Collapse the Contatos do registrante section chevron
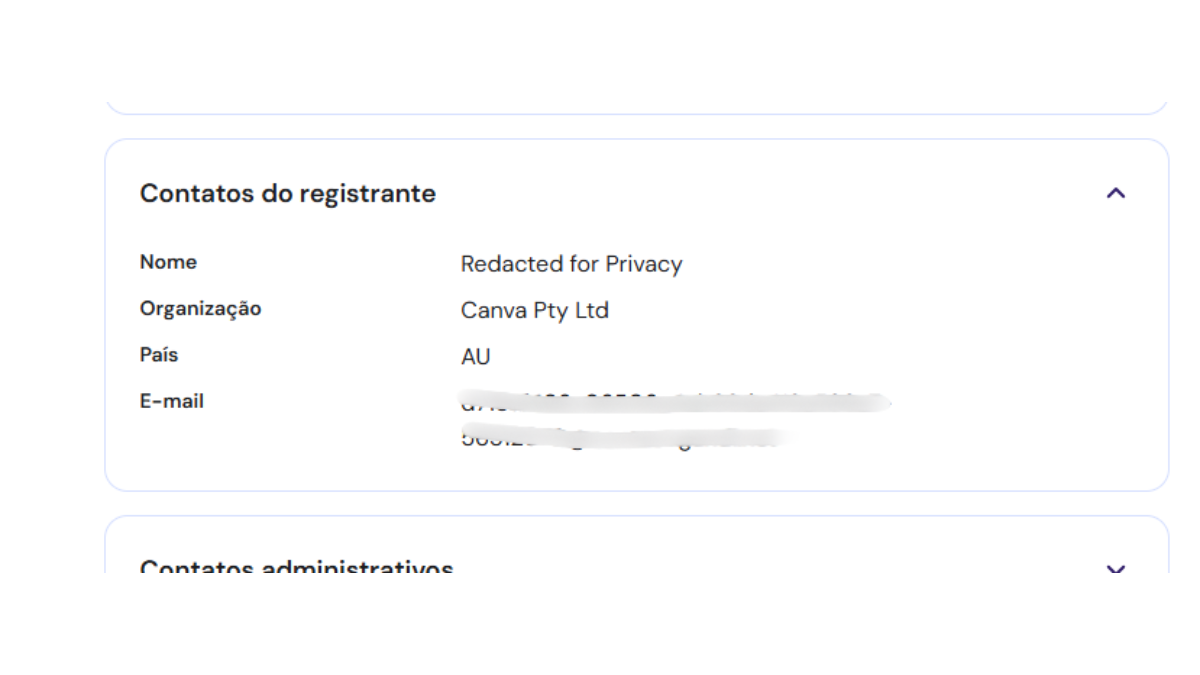This screenshot has width=1200, height=675. click(x=1116, y=193)
